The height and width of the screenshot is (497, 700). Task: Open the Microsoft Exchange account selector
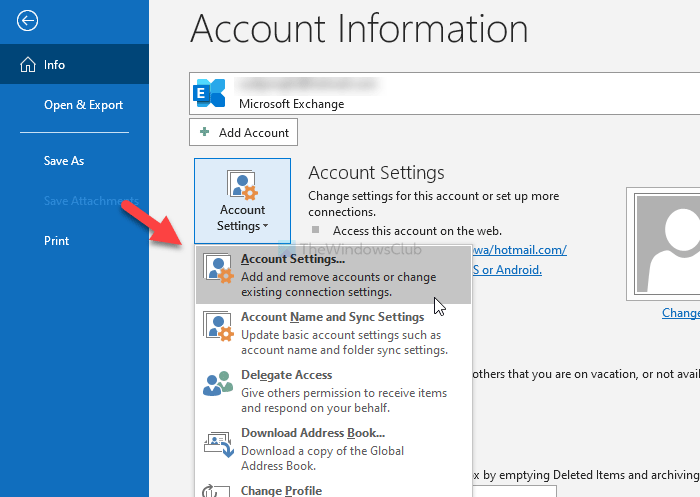coord(440,95)
